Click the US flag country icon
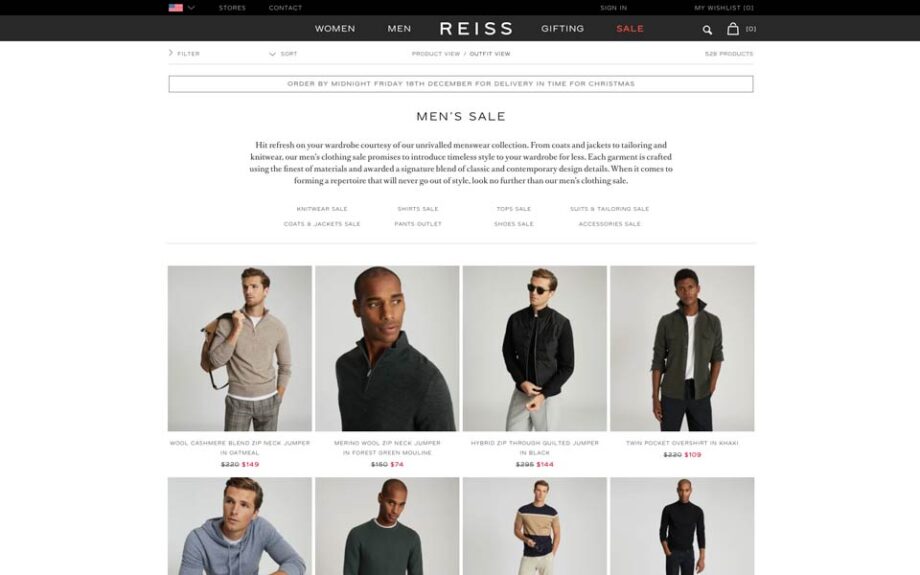The height and width of the screenshot is (575, 920). pos(175,8)
